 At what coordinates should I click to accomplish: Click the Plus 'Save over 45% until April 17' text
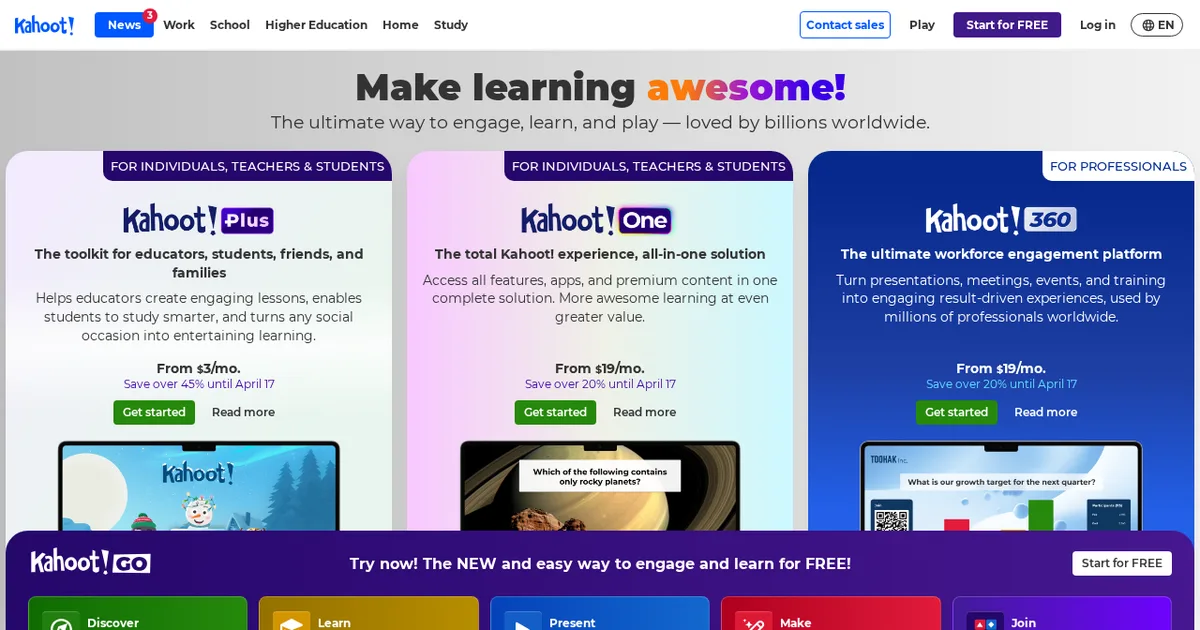[199, 384]
